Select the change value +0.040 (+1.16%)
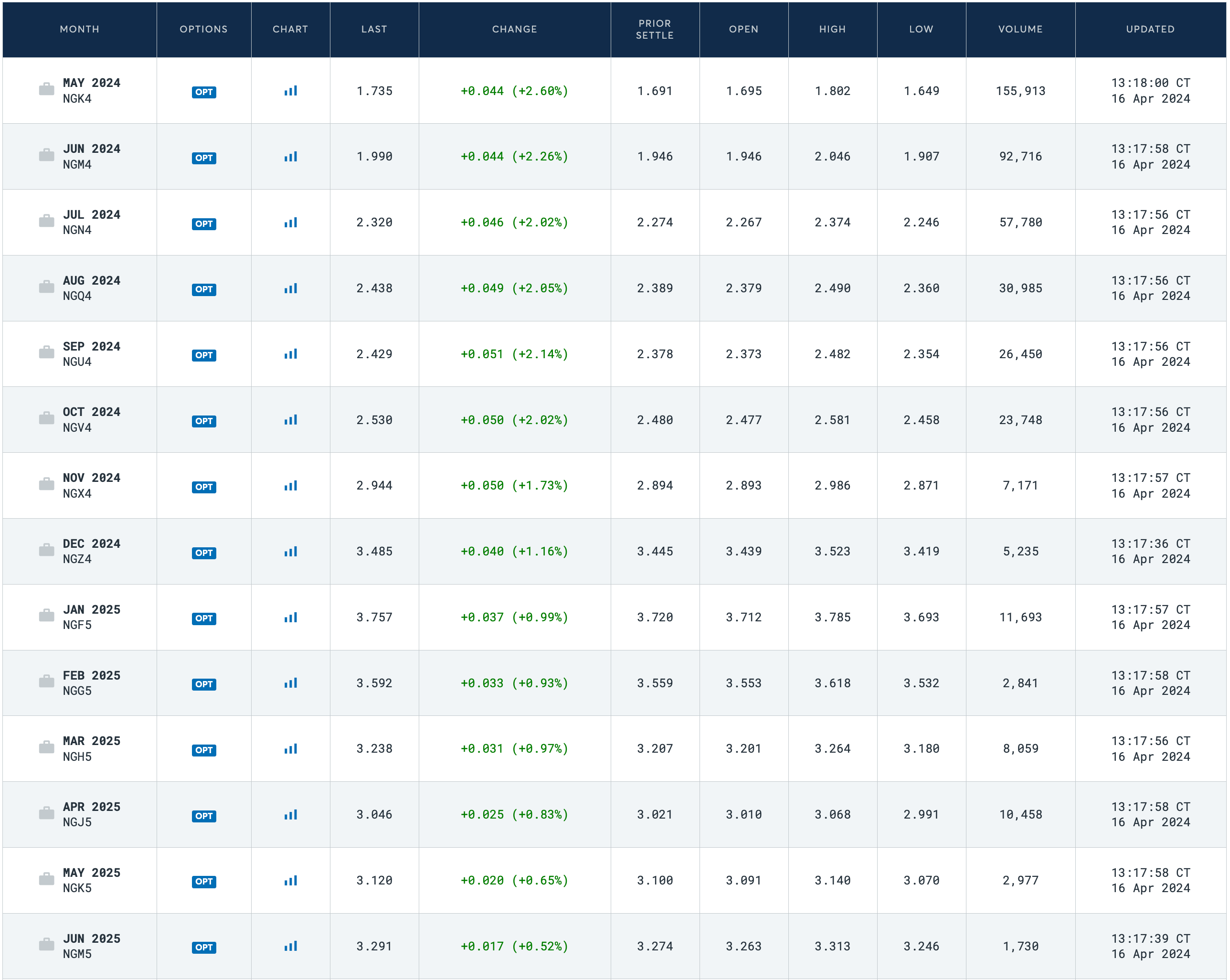The height and width of the screenshot is (980, 1230). [515, 551]
